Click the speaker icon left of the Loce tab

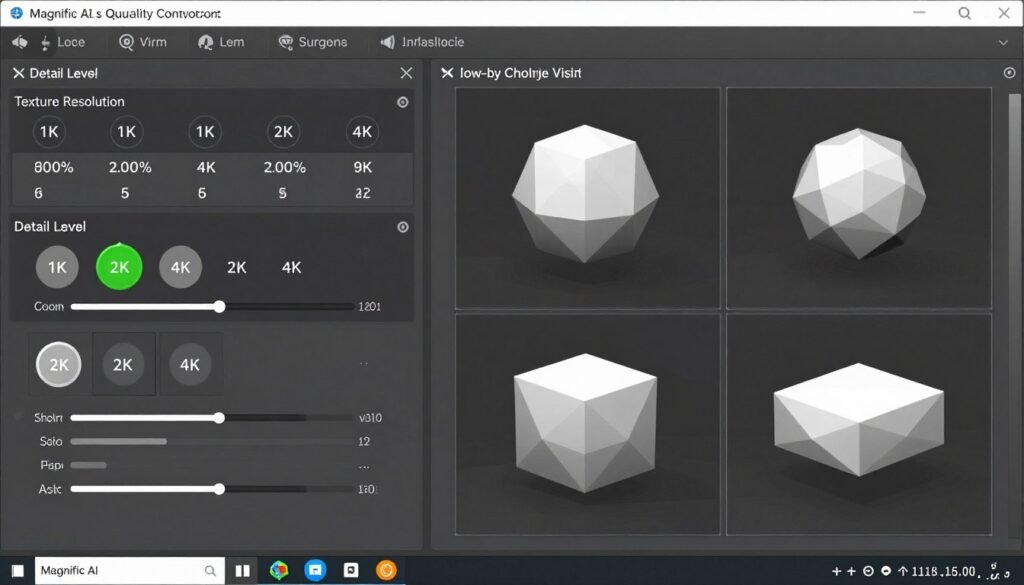20,42
